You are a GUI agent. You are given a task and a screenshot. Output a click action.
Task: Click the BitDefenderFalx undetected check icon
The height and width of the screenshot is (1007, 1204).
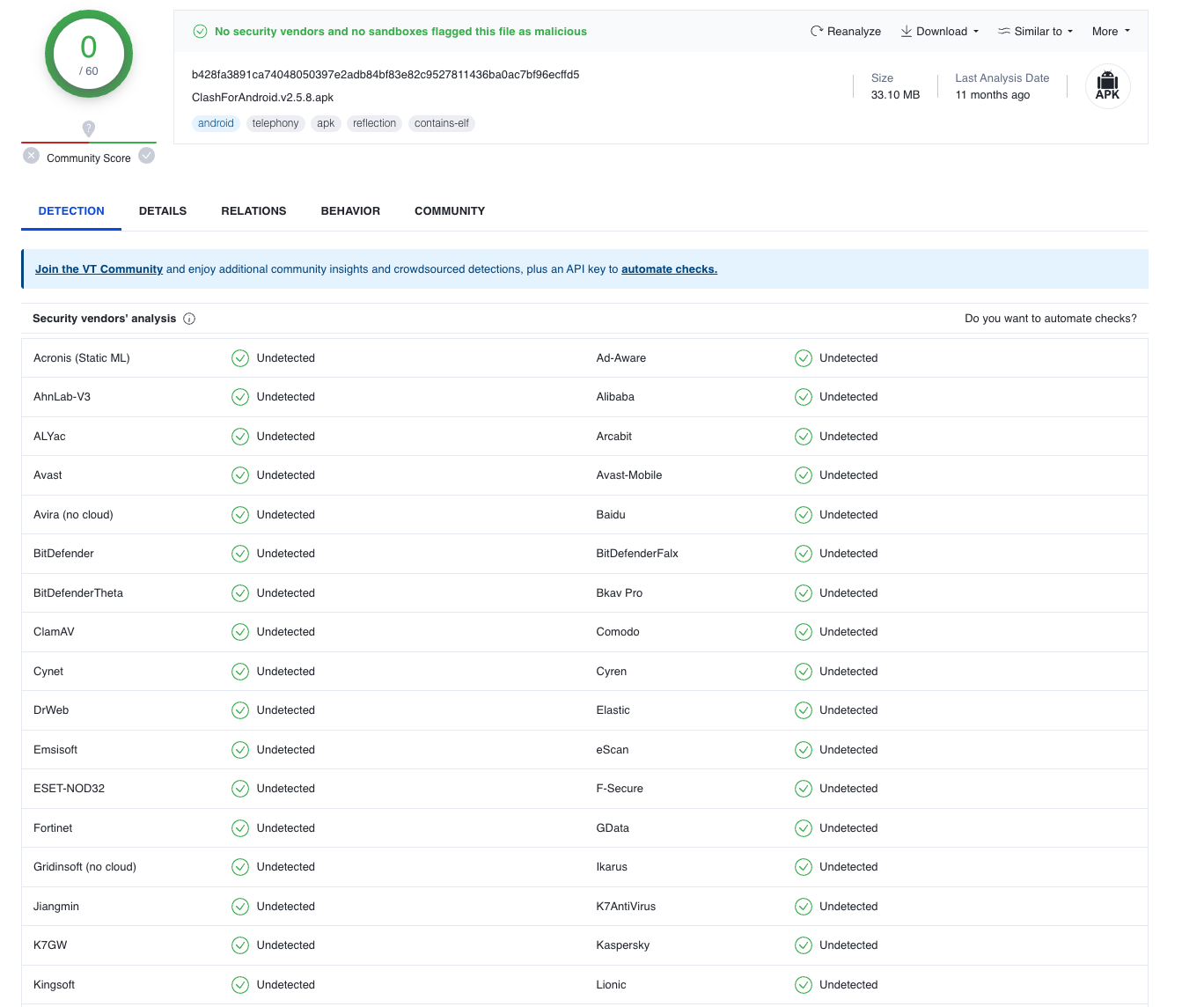[x=804, y=554]
